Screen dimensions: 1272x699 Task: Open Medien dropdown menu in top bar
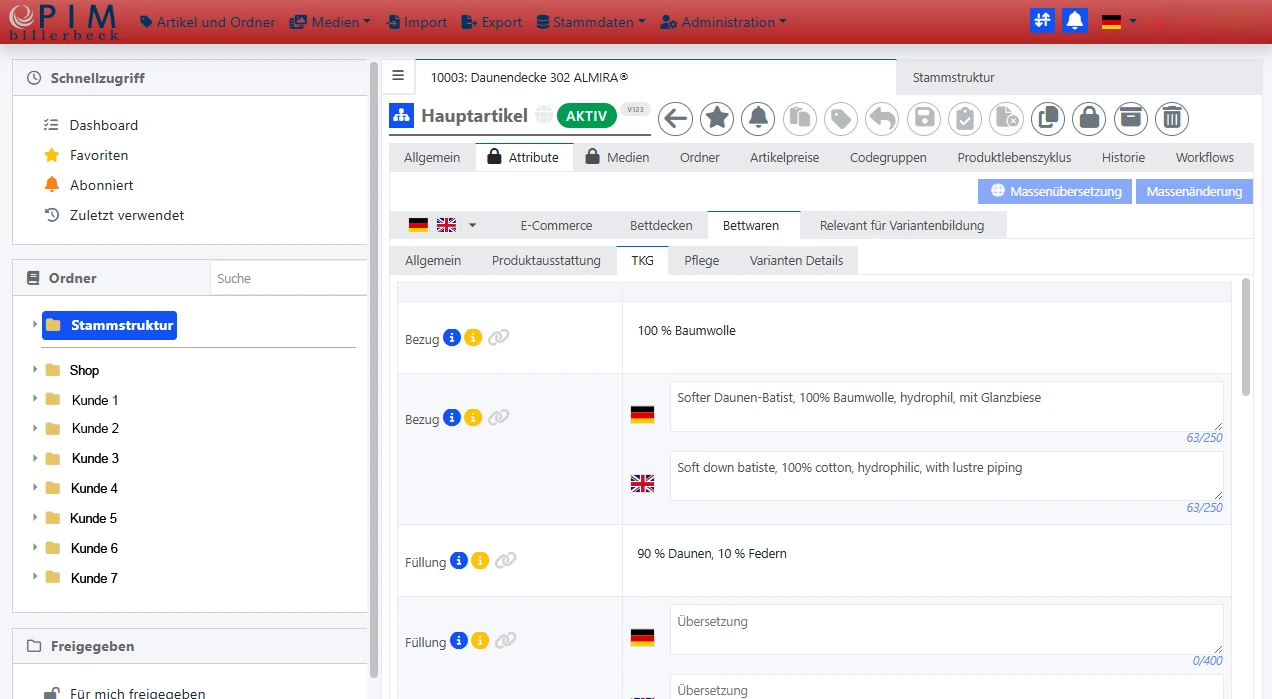pyautogui.click(x=330, y=22)
